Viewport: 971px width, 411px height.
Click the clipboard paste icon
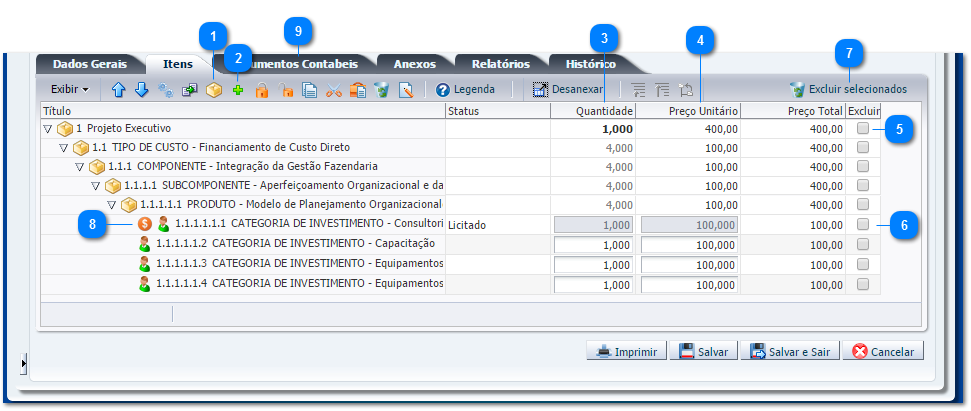(358, 90)
